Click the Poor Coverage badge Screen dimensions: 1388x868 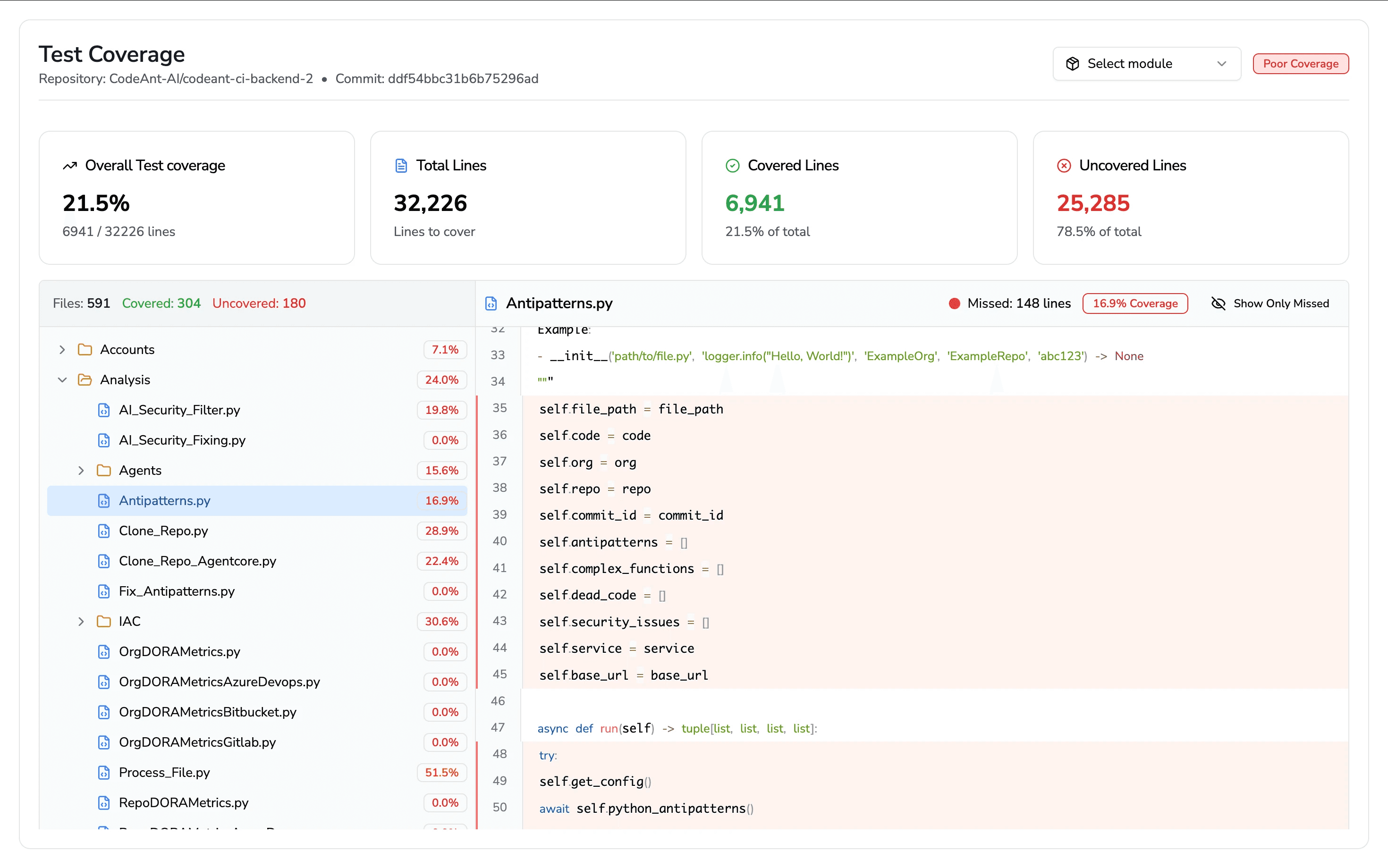pyautogui.click(x=1300, y=64)
